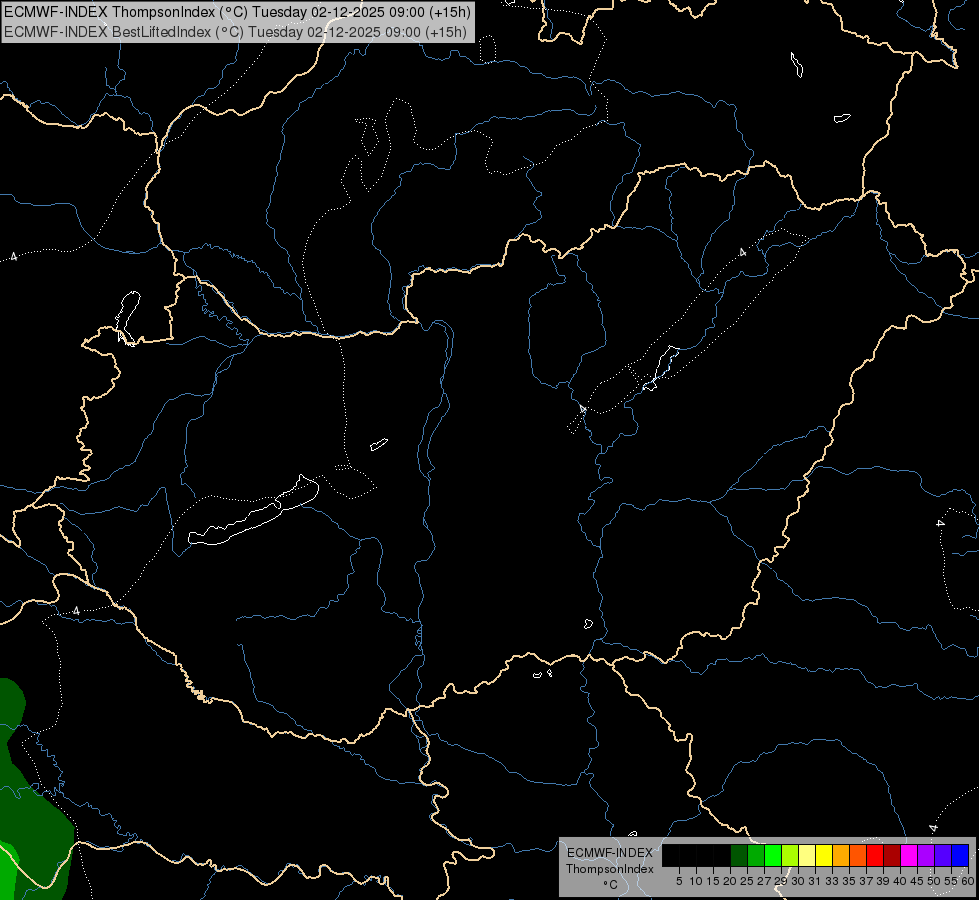This screenshot has width=979, height=900.
Task: Select the orange 33-35 legend swatch
Action: click(x=841, y=855)
